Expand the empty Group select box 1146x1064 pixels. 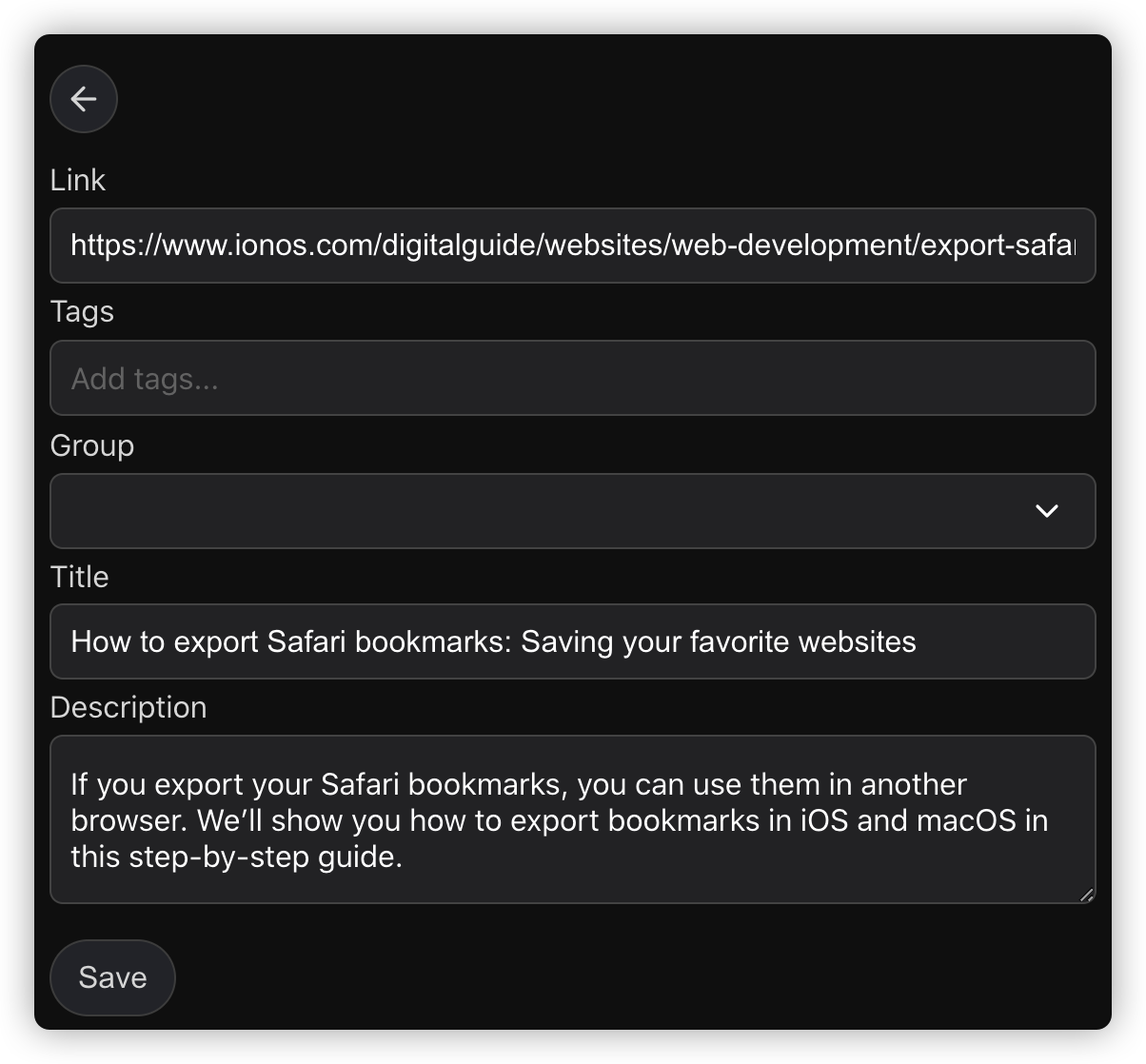(x=572, y=511)
